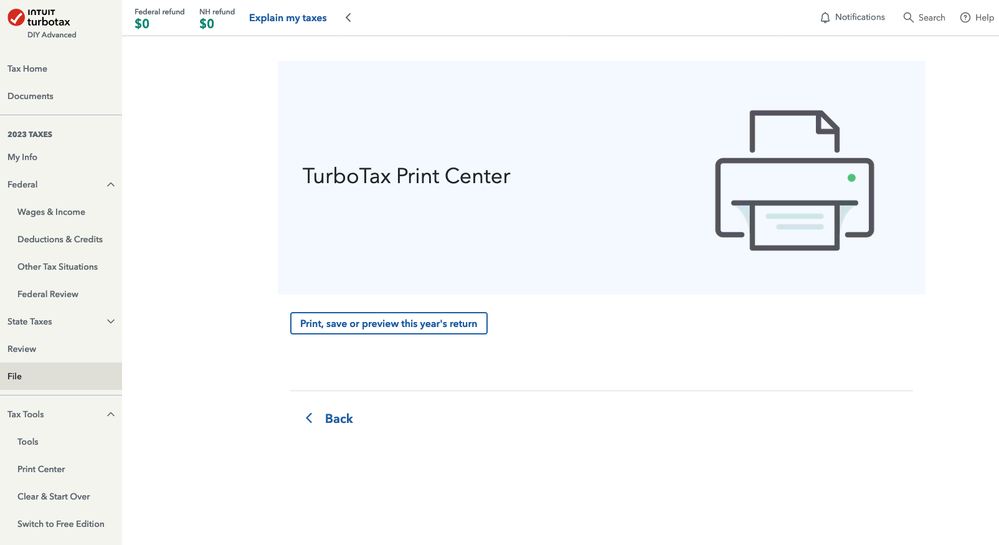Choose Clear & Start Over
999x545 pixels.
click(x=54, y=497)
